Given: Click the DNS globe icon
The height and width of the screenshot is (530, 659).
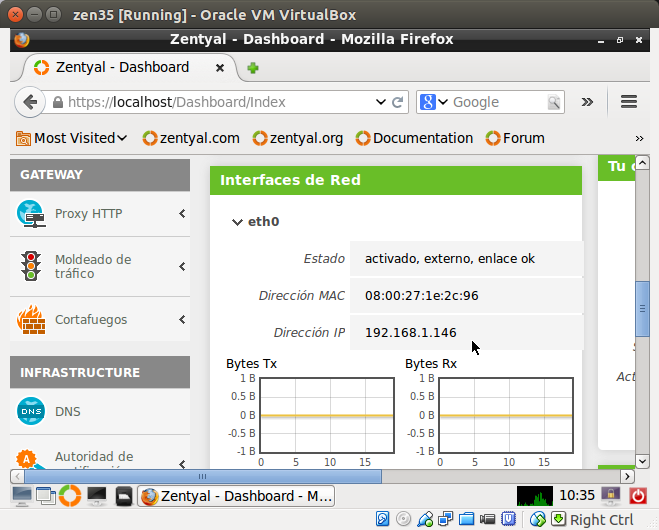Looking at the screenshot, I should 31,411.
